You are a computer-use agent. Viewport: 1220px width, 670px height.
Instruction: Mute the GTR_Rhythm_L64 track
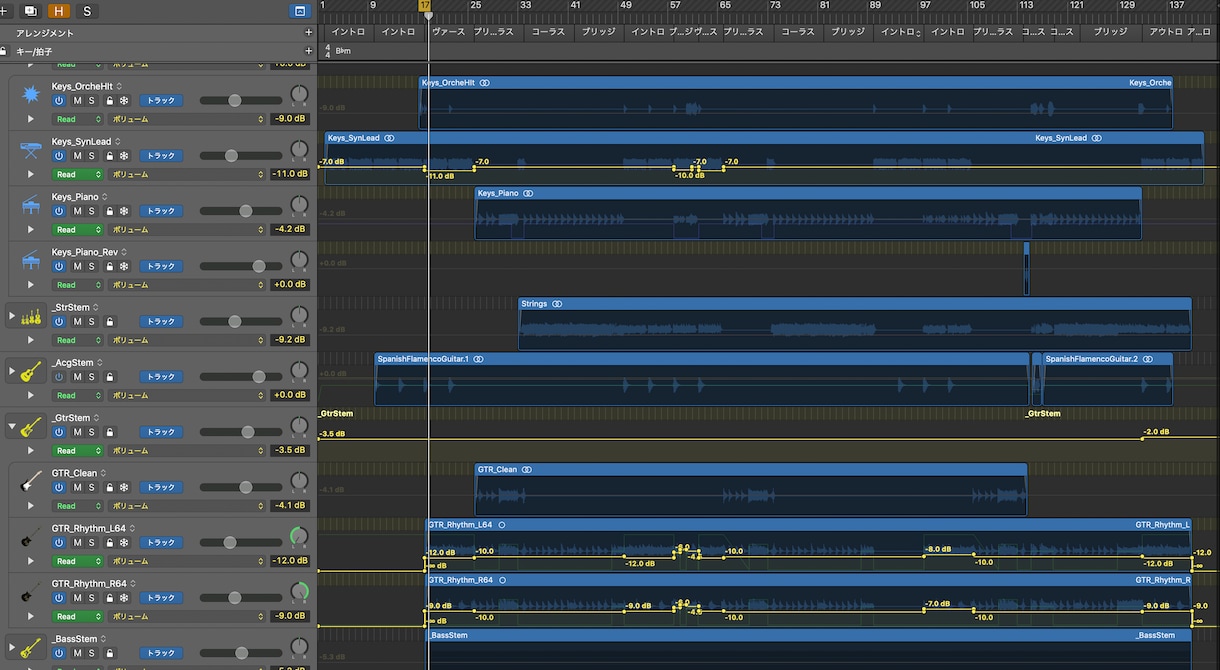(x=76, y=543)
